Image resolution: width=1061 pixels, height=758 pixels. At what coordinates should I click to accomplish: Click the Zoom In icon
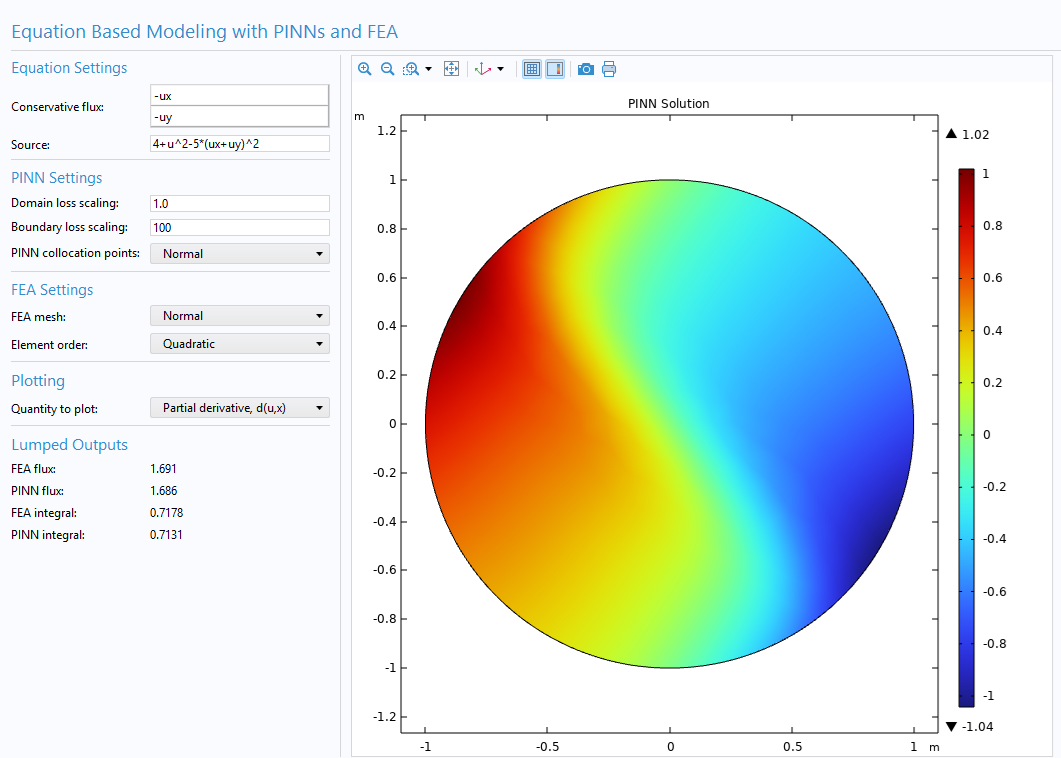364,69
